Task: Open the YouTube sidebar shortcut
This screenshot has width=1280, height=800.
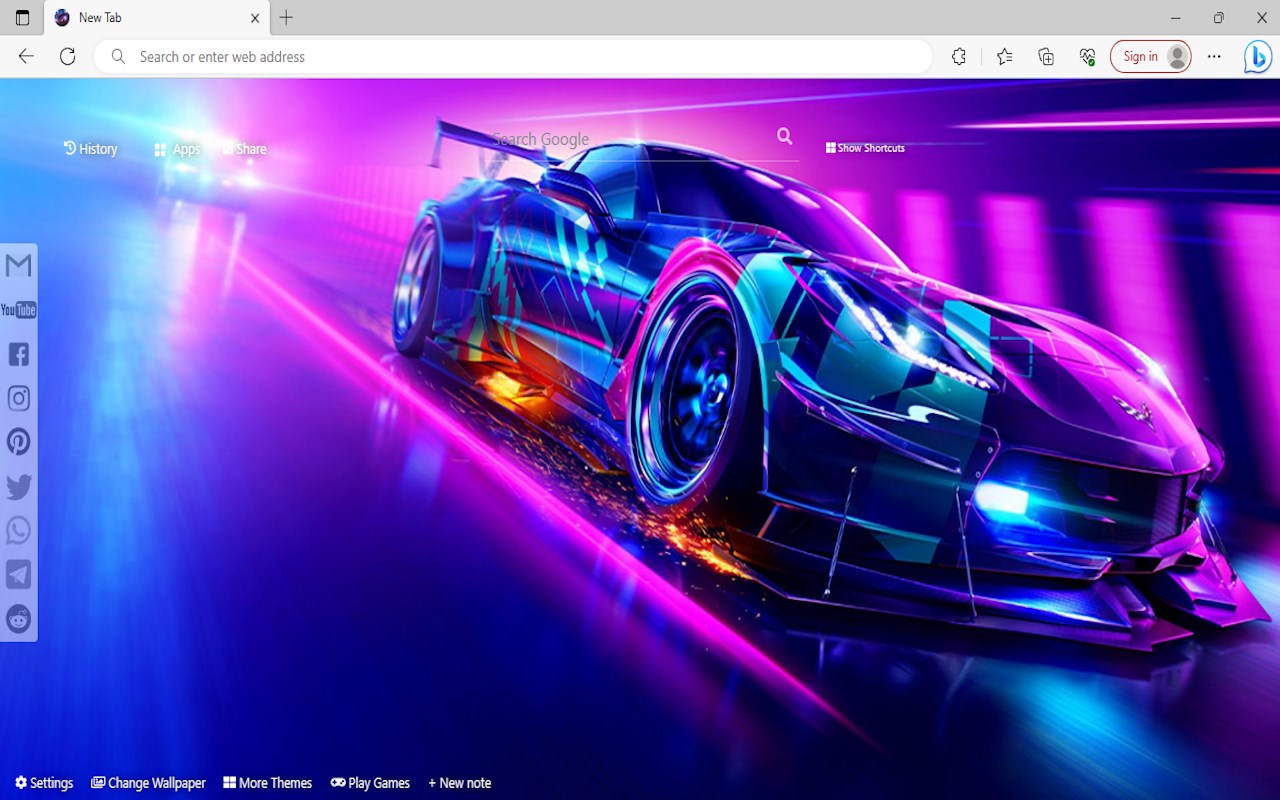Action: point(18,310)
